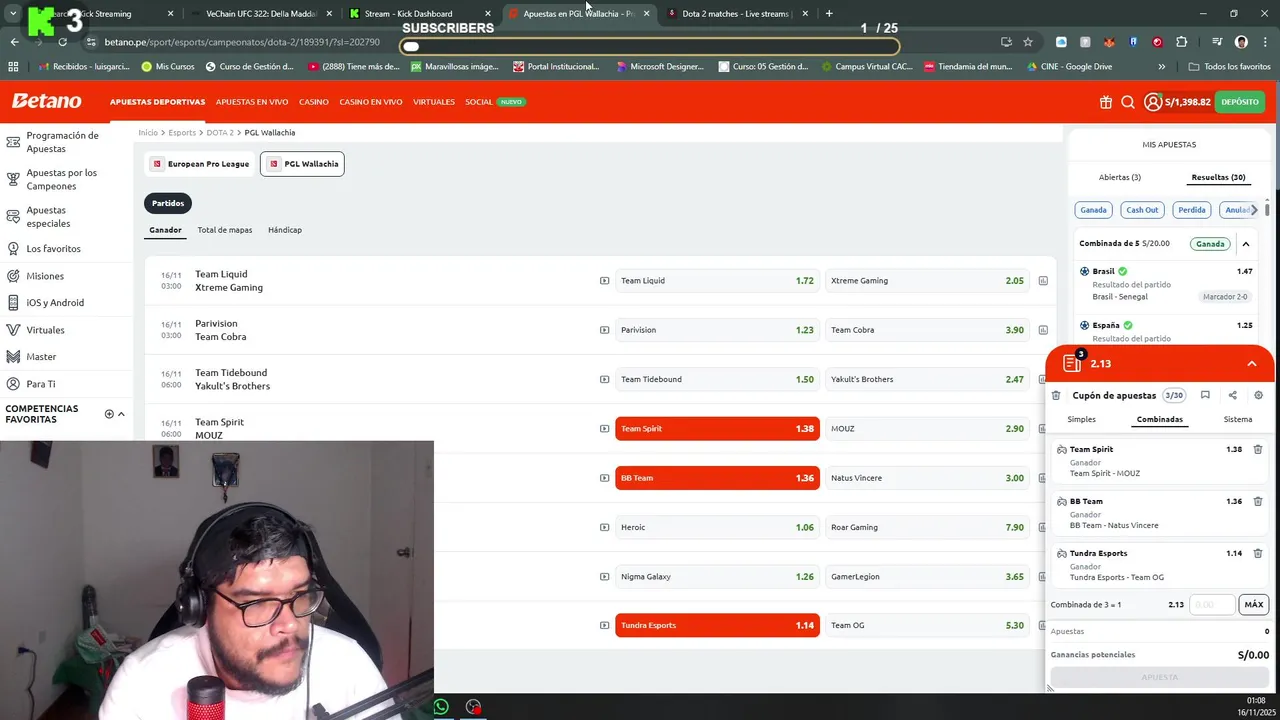Open live stream icon for Team Liquid match

[x=604, y=281]
